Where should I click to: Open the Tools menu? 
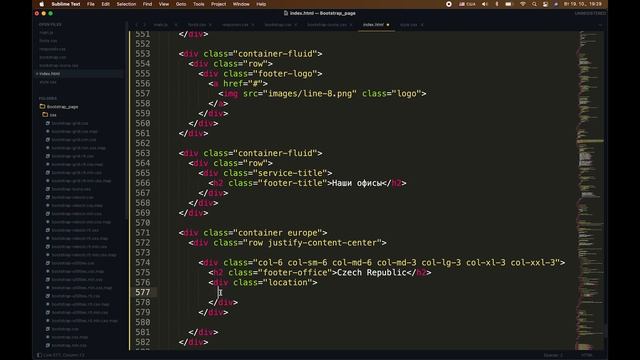199,4
